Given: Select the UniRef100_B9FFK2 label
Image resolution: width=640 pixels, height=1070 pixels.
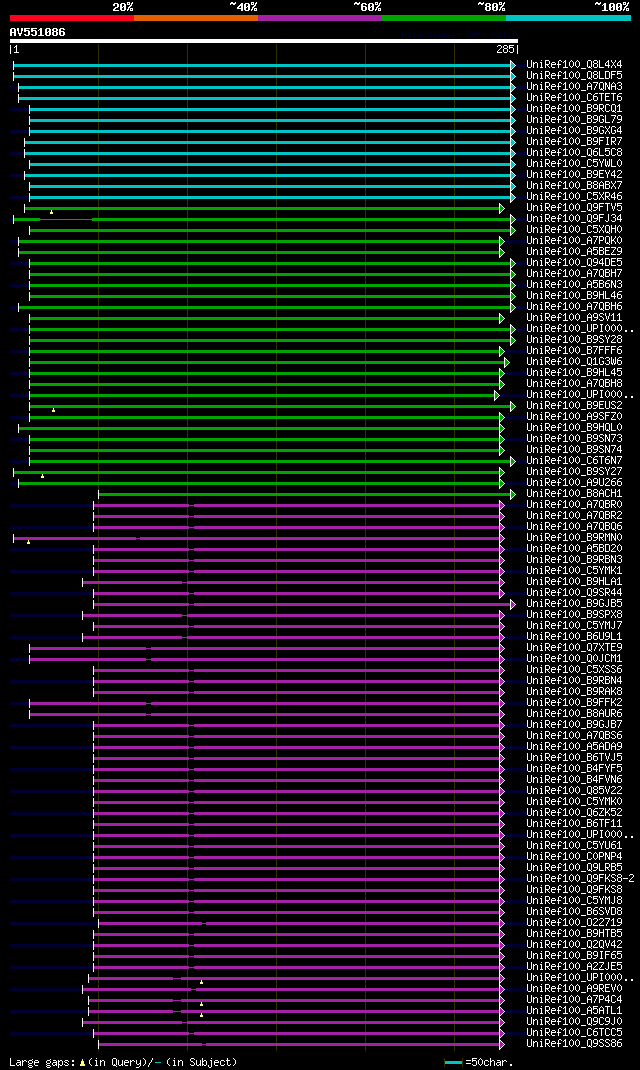Looking at the screenshot, I should click(x=574, y=703).
